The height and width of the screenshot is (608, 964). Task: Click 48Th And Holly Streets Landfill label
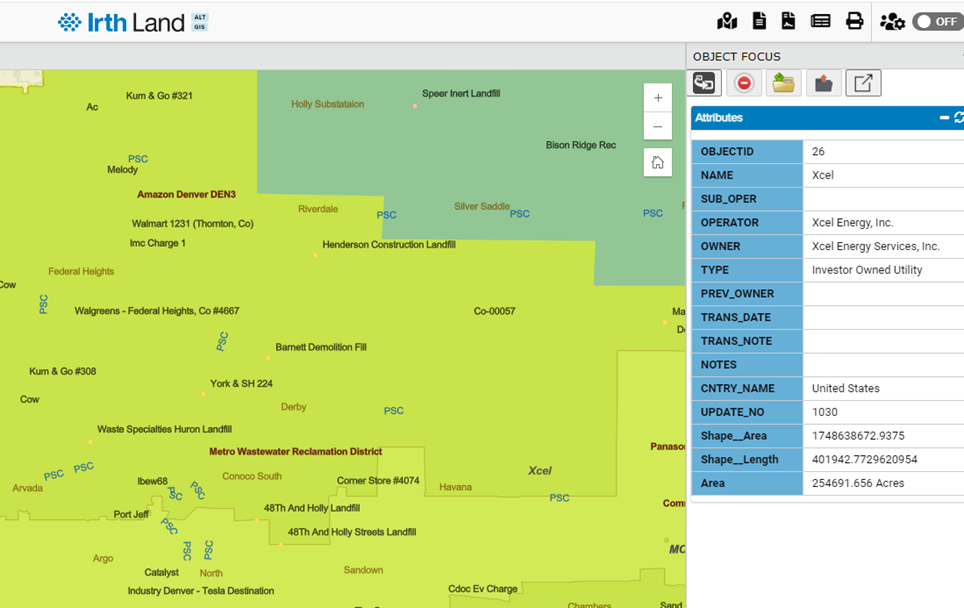click(x=352, y=532)
